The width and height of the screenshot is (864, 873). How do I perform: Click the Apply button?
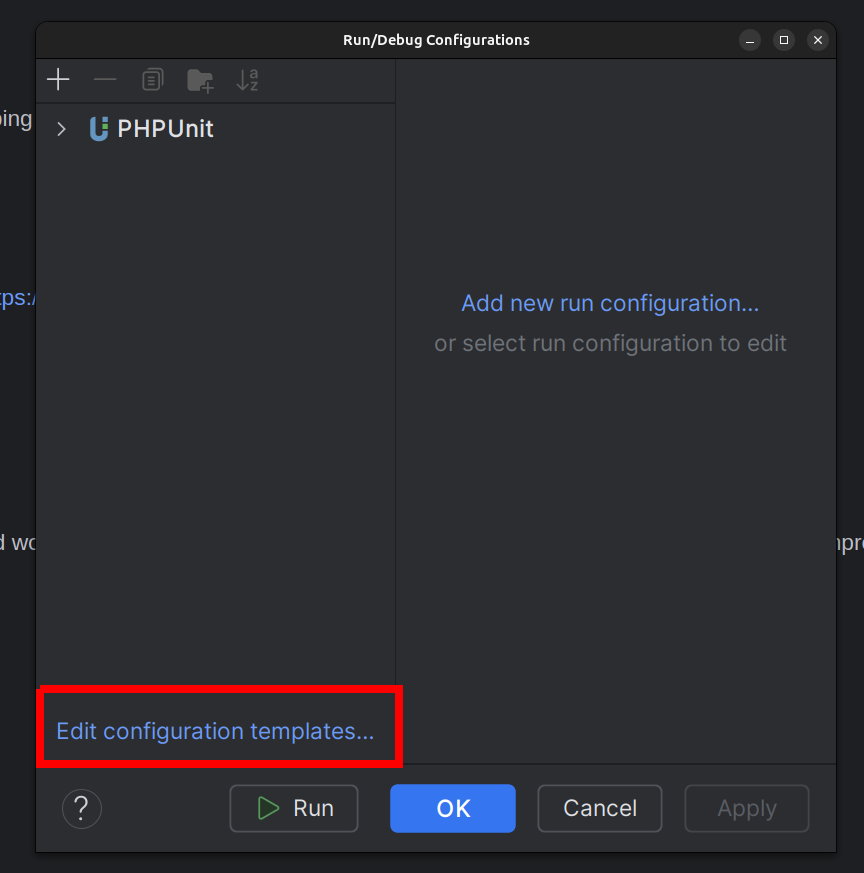coord(747,808)
